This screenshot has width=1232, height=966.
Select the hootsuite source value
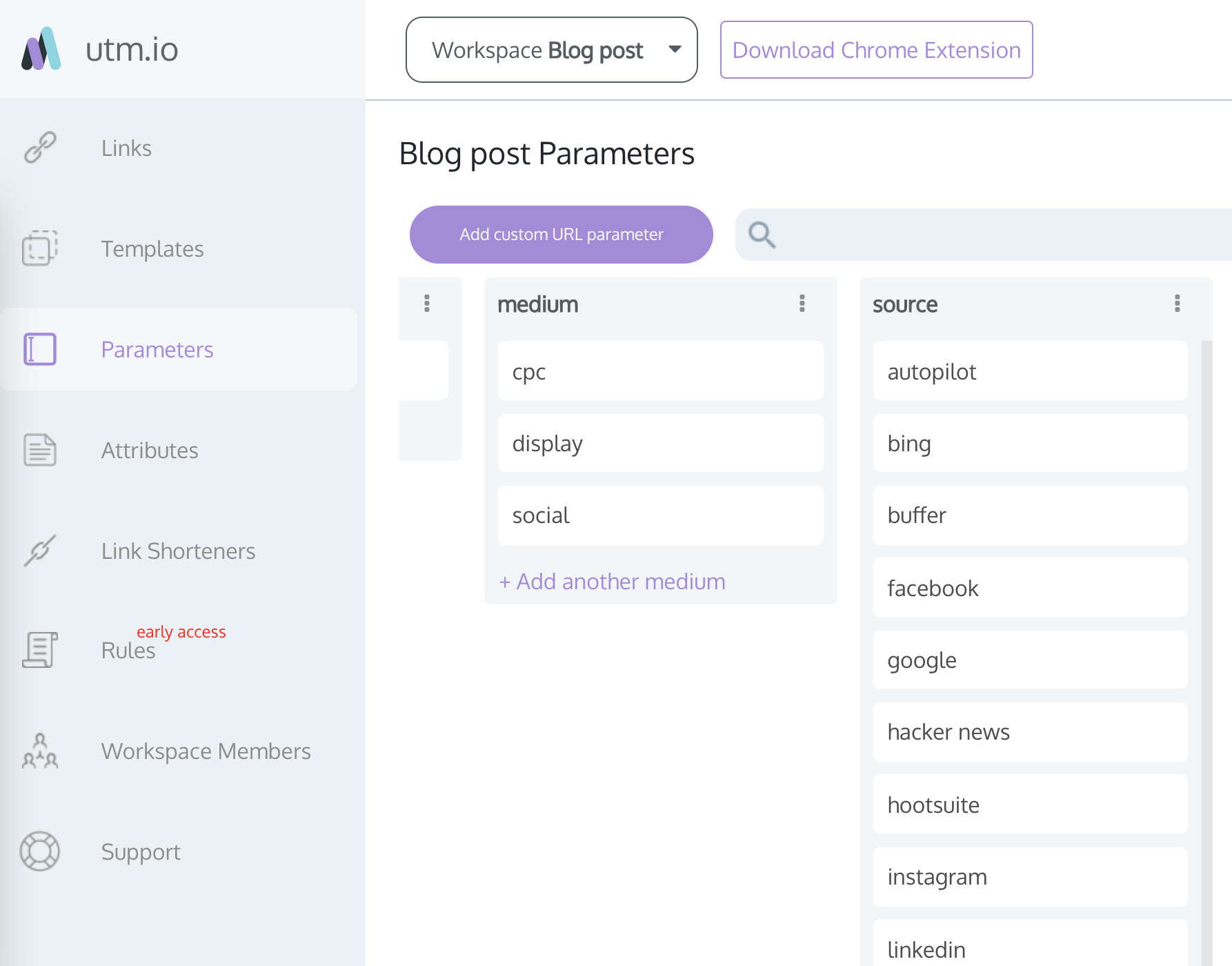[1031, 805]
